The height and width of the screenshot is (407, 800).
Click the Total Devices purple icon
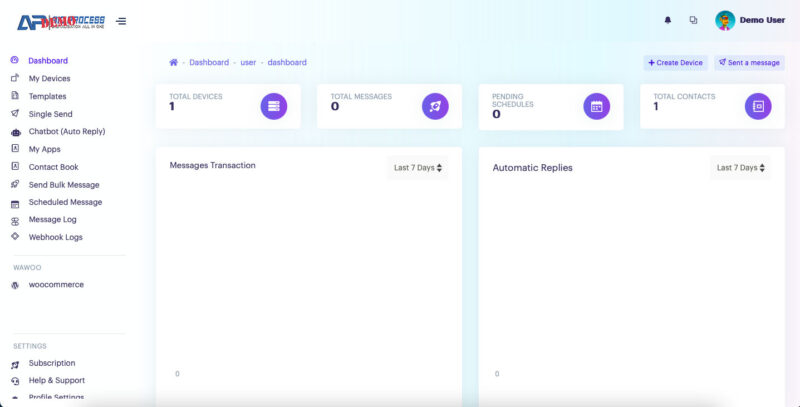(273, 106)
